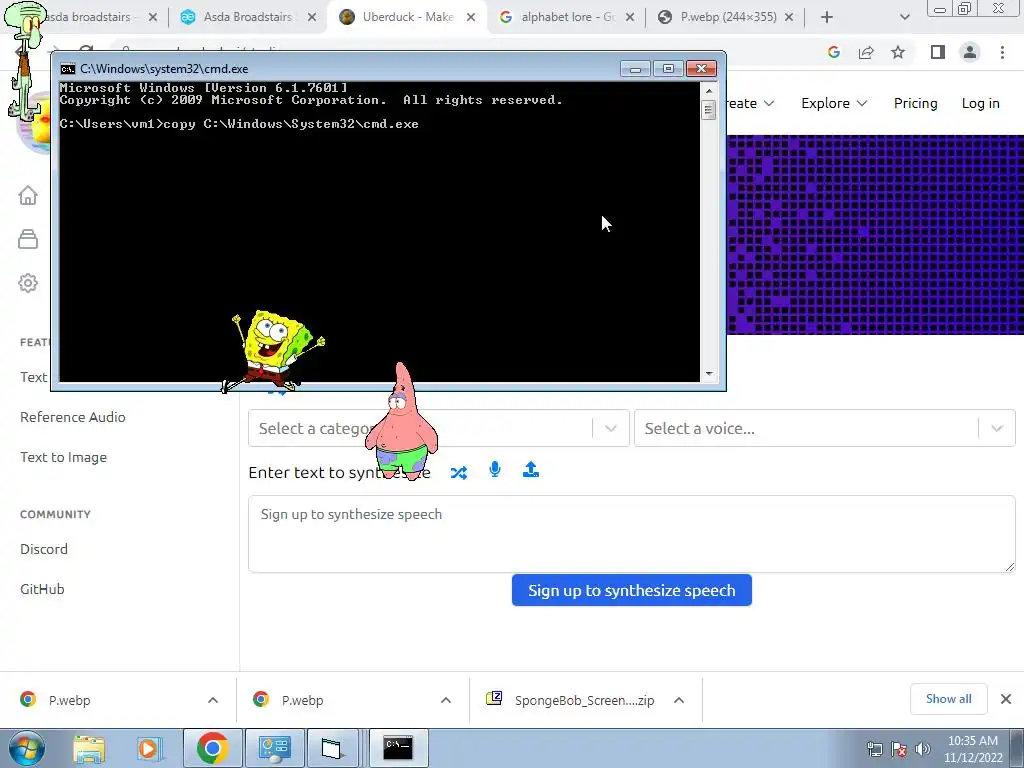Switch to P.webp (244×355) tab

pyautogui.click(x=728, y=17)
